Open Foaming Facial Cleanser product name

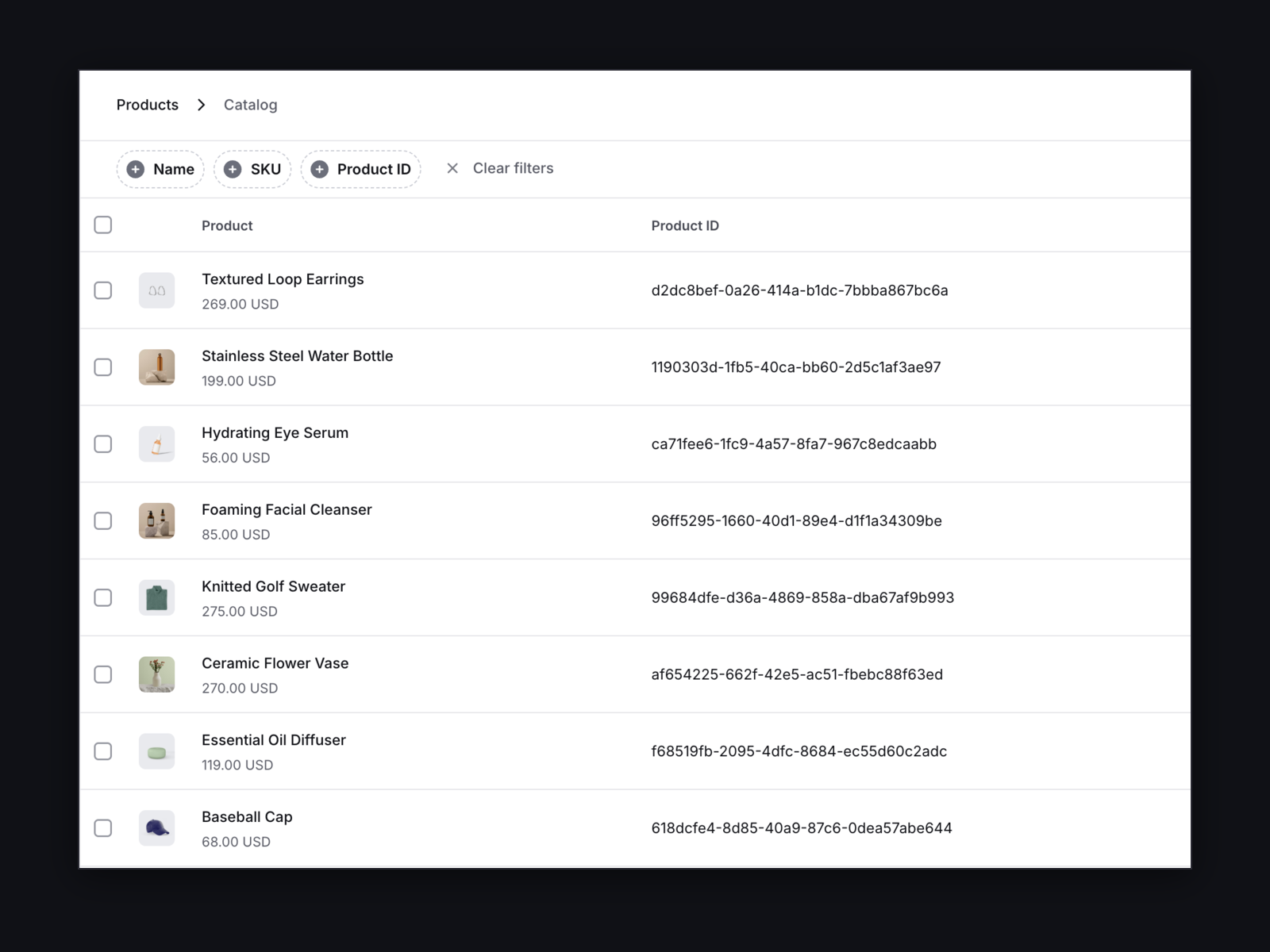[287, 510]
